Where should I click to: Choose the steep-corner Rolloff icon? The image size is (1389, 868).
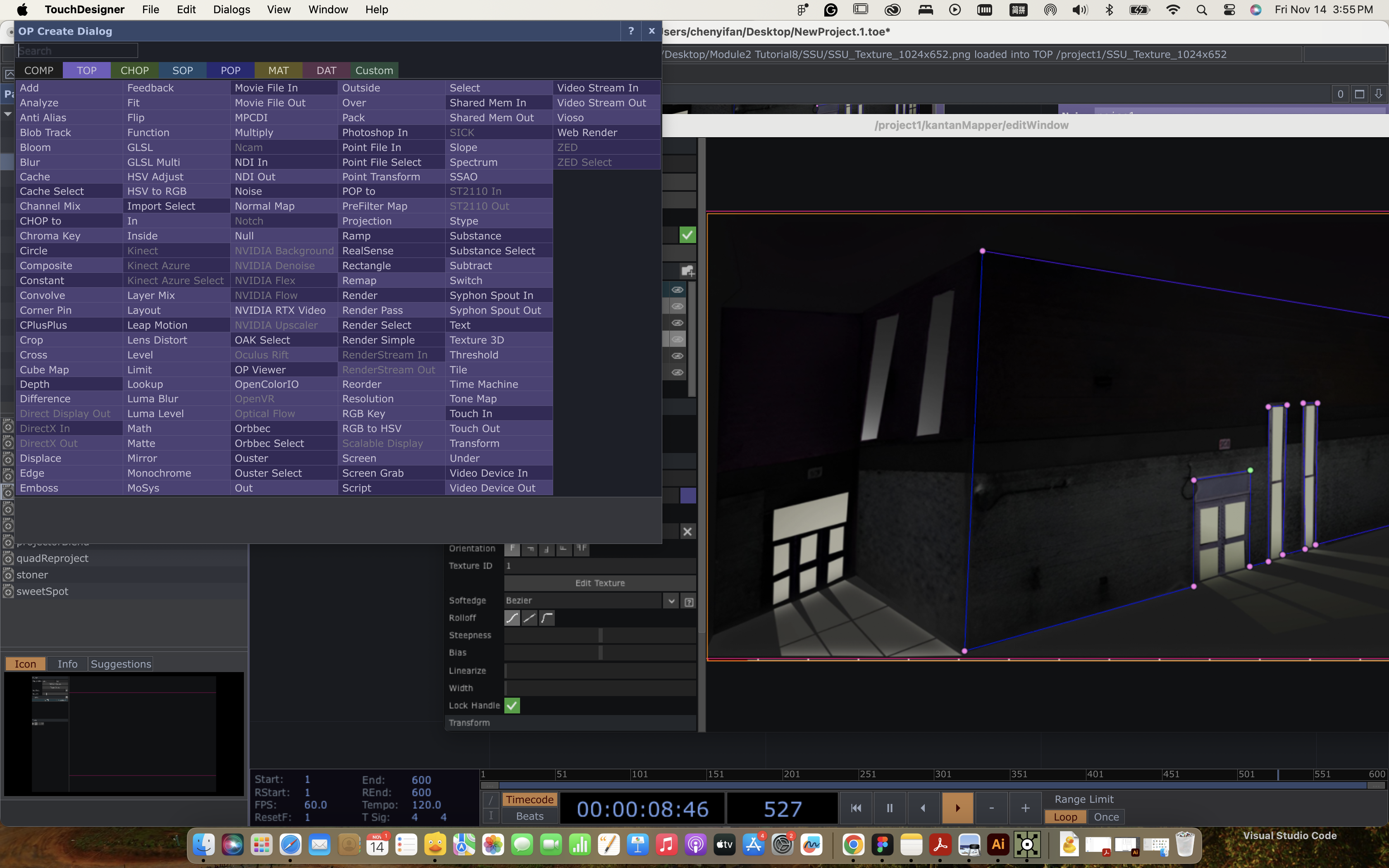tap(547, 618)
